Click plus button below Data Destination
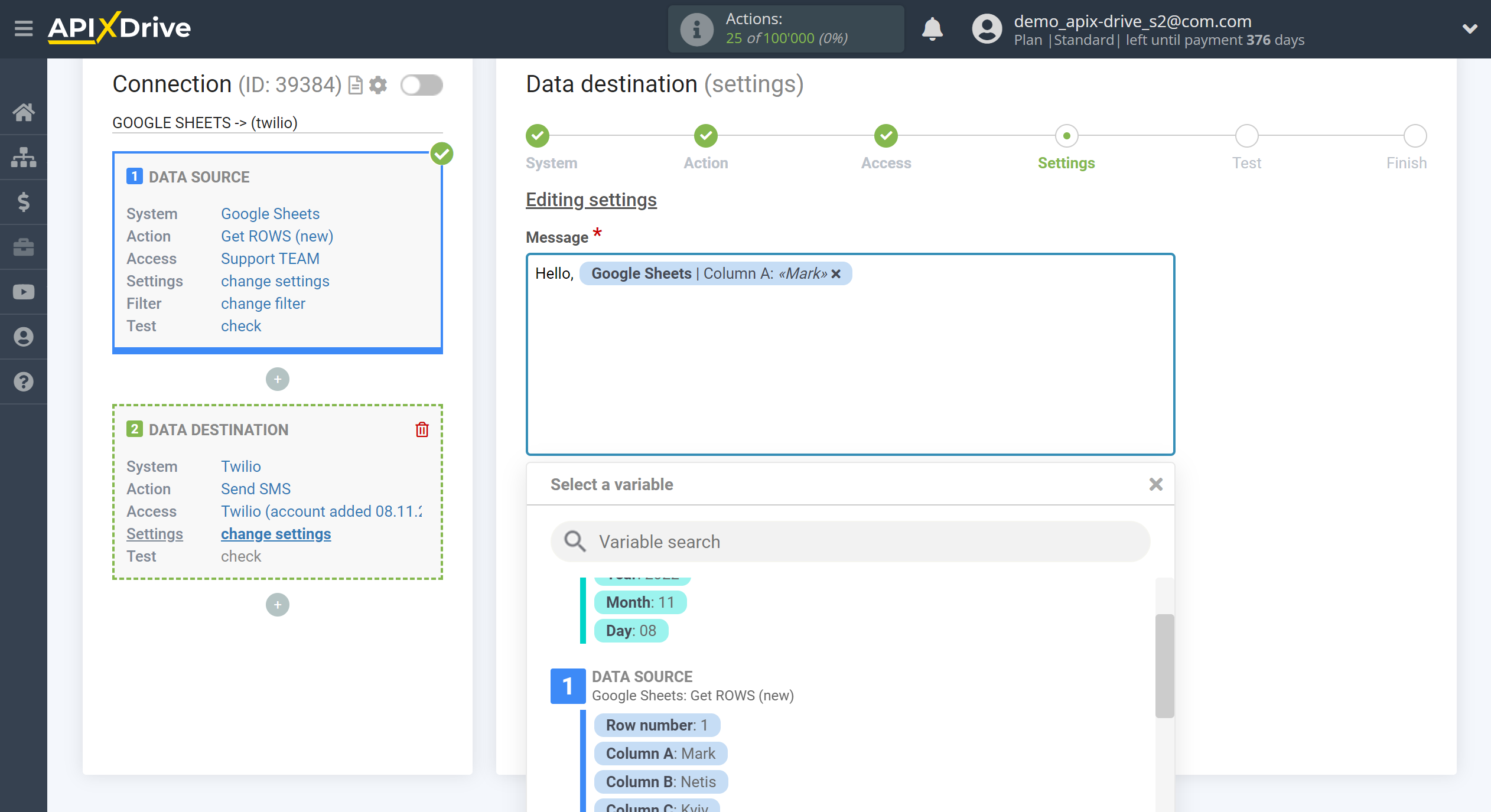 pyautogui.click(x=278, y=605)
